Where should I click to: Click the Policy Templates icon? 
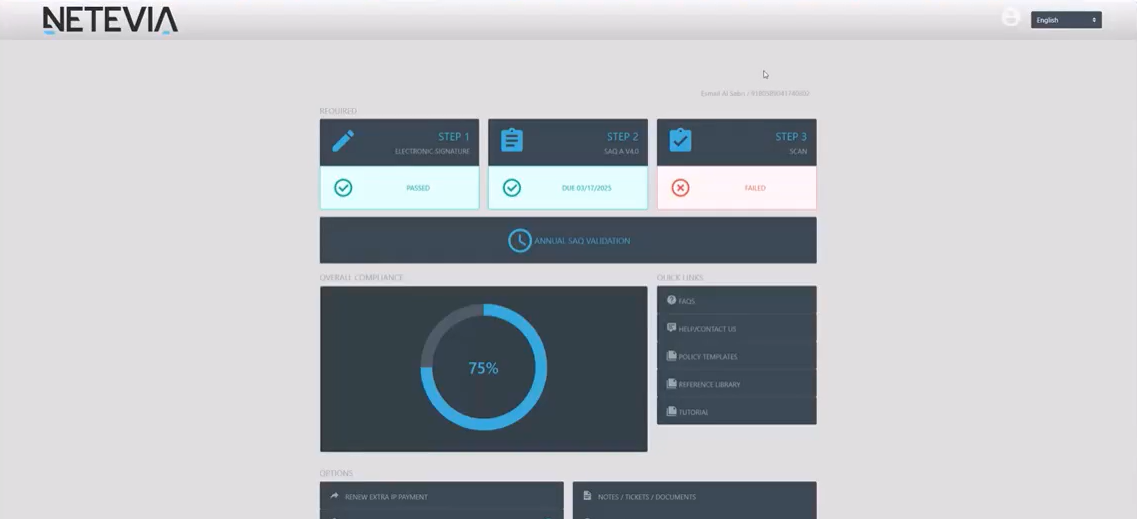point(671,356)
